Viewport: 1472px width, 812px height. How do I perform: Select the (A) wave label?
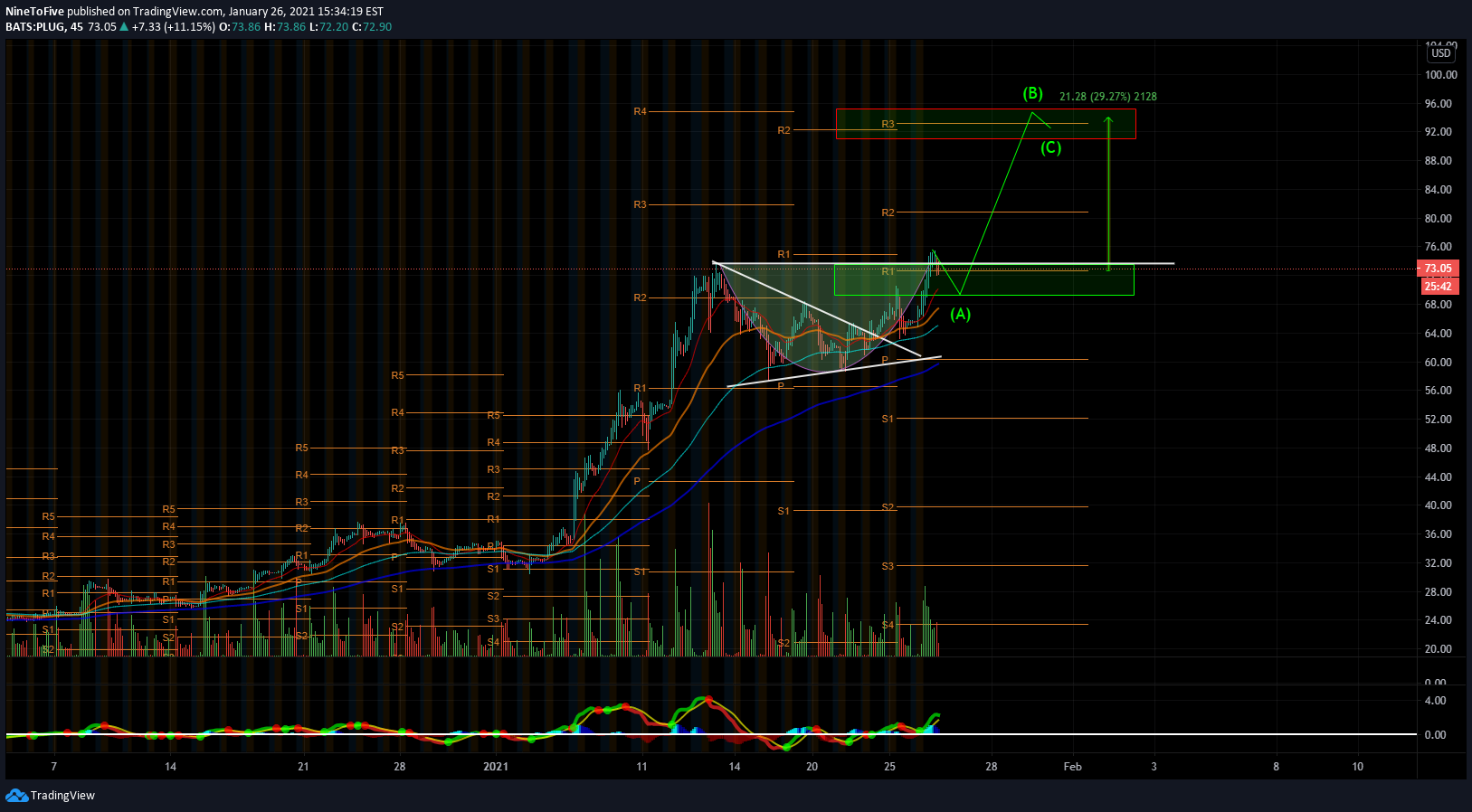click(960, 314)
